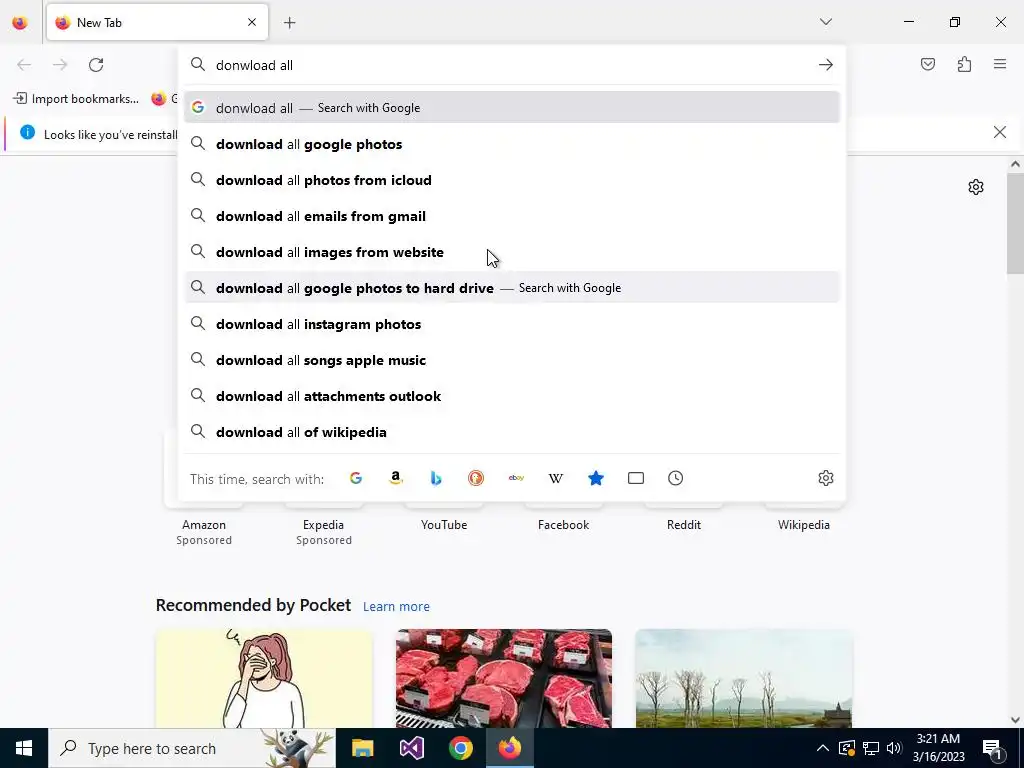Search this time with Bing

(x=436, y=478)
